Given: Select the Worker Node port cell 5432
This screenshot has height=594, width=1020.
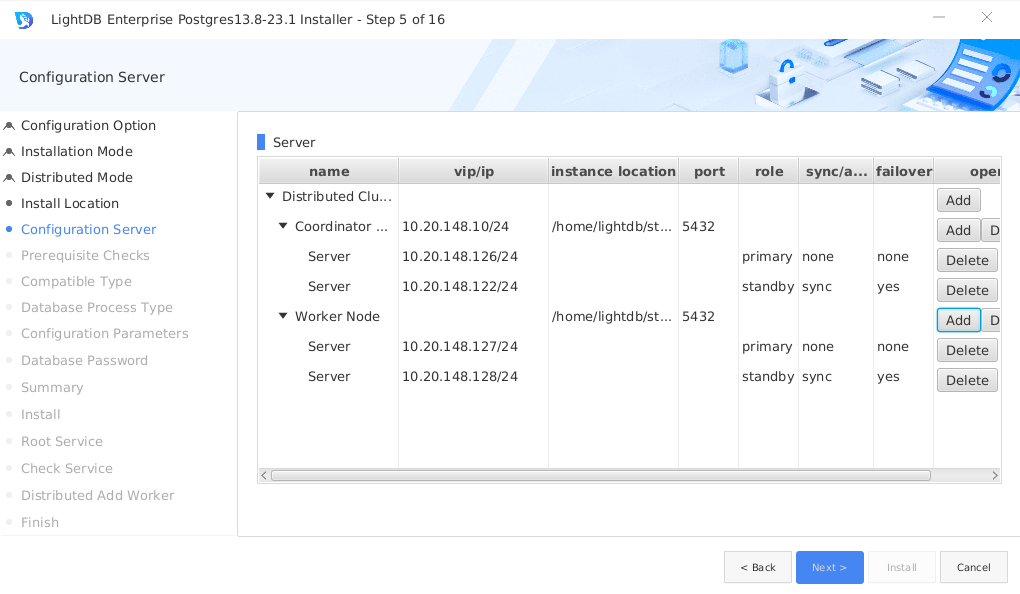Looking at the screenshot, I should pyautogui.click(x=708, y=316).
